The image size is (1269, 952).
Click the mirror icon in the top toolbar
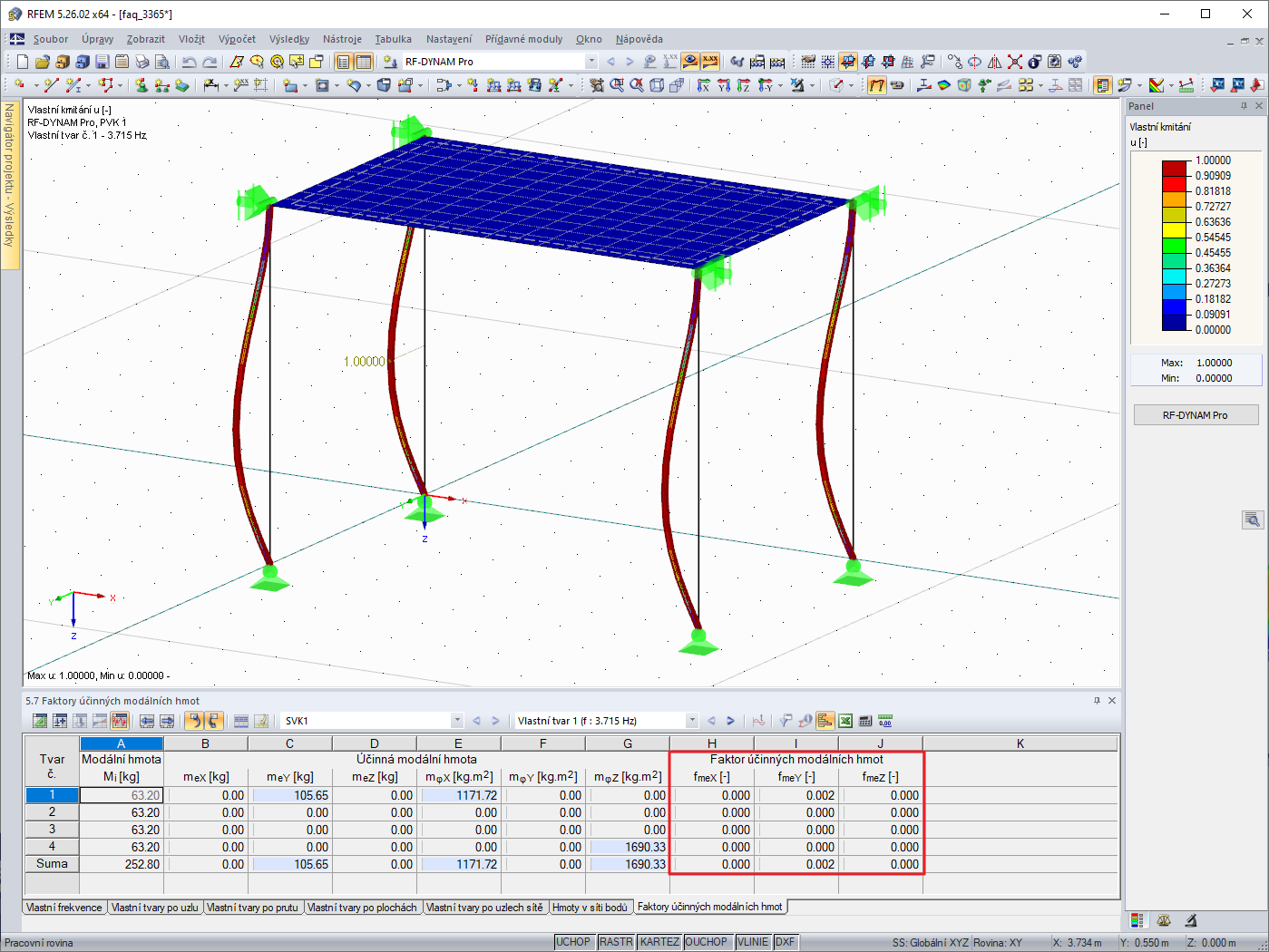pos(995,62)
